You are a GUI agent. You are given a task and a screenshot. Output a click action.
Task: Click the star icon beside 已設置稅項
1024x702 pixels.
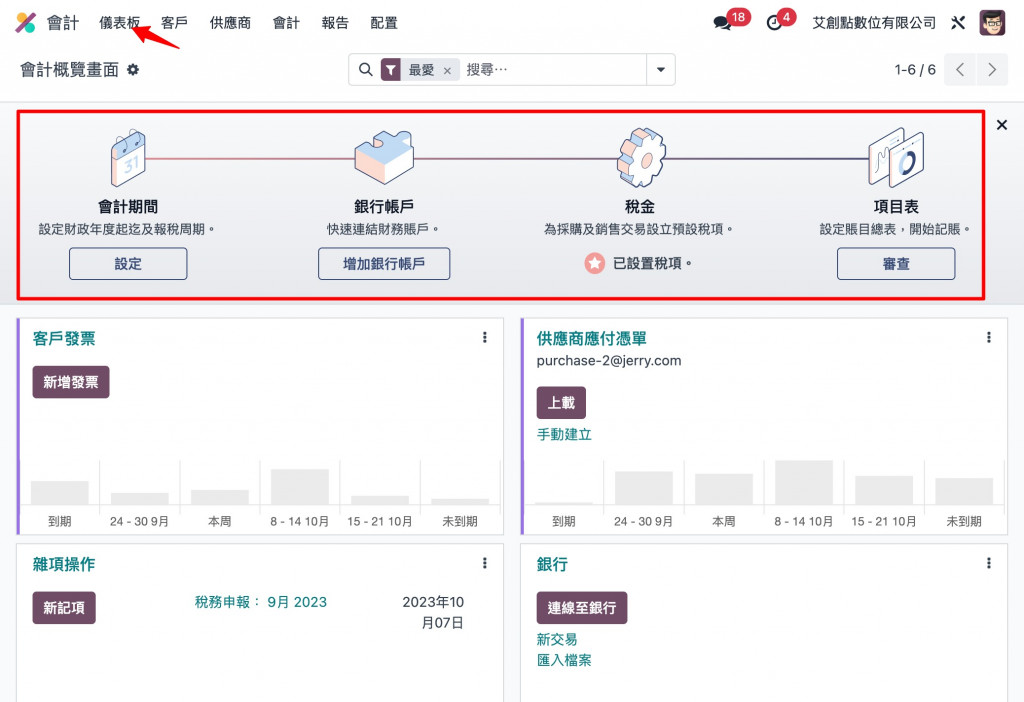click(594, 263)
